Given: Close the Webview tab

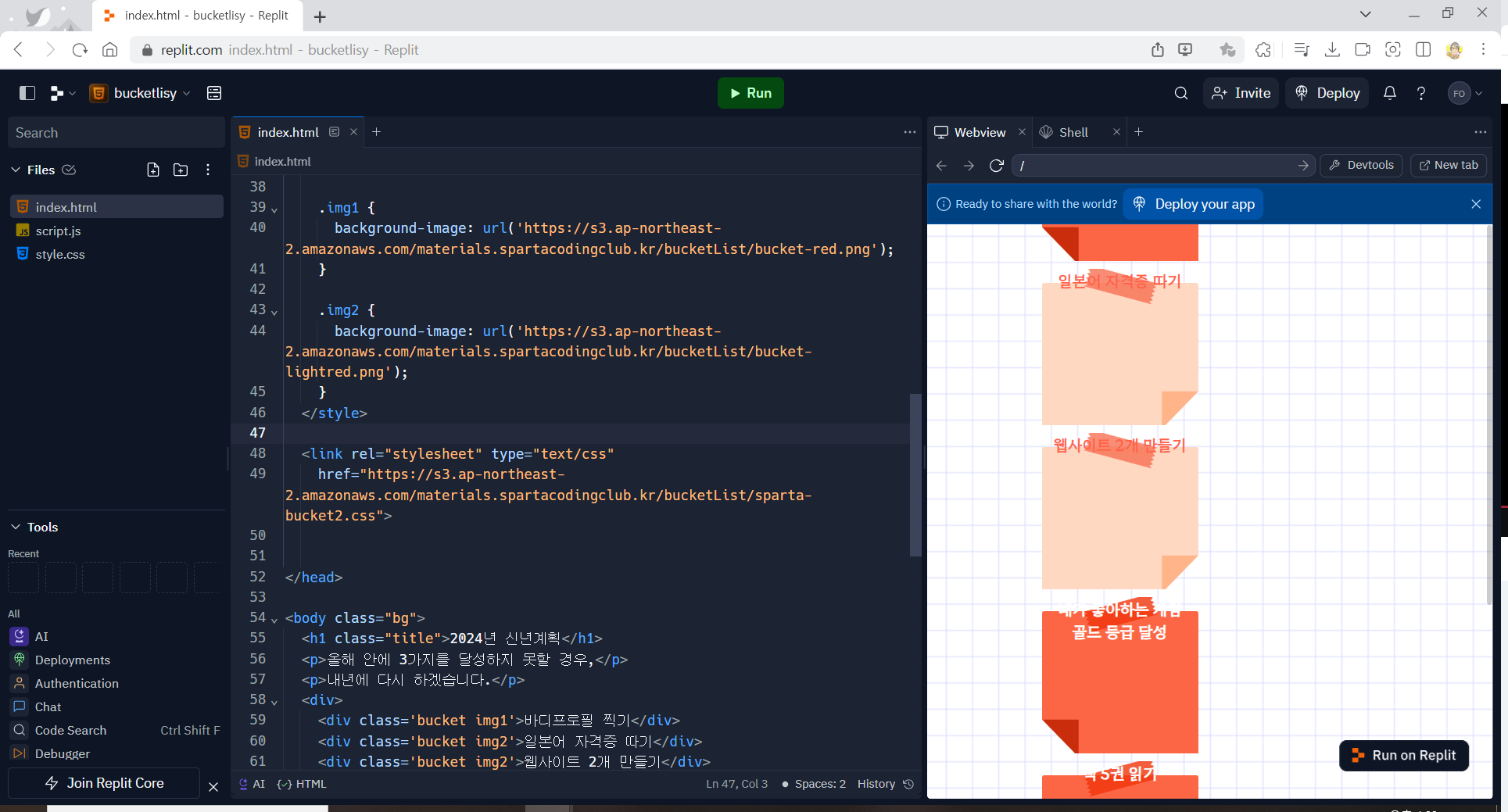Looking at the screenshot, I should point(1022,132).
